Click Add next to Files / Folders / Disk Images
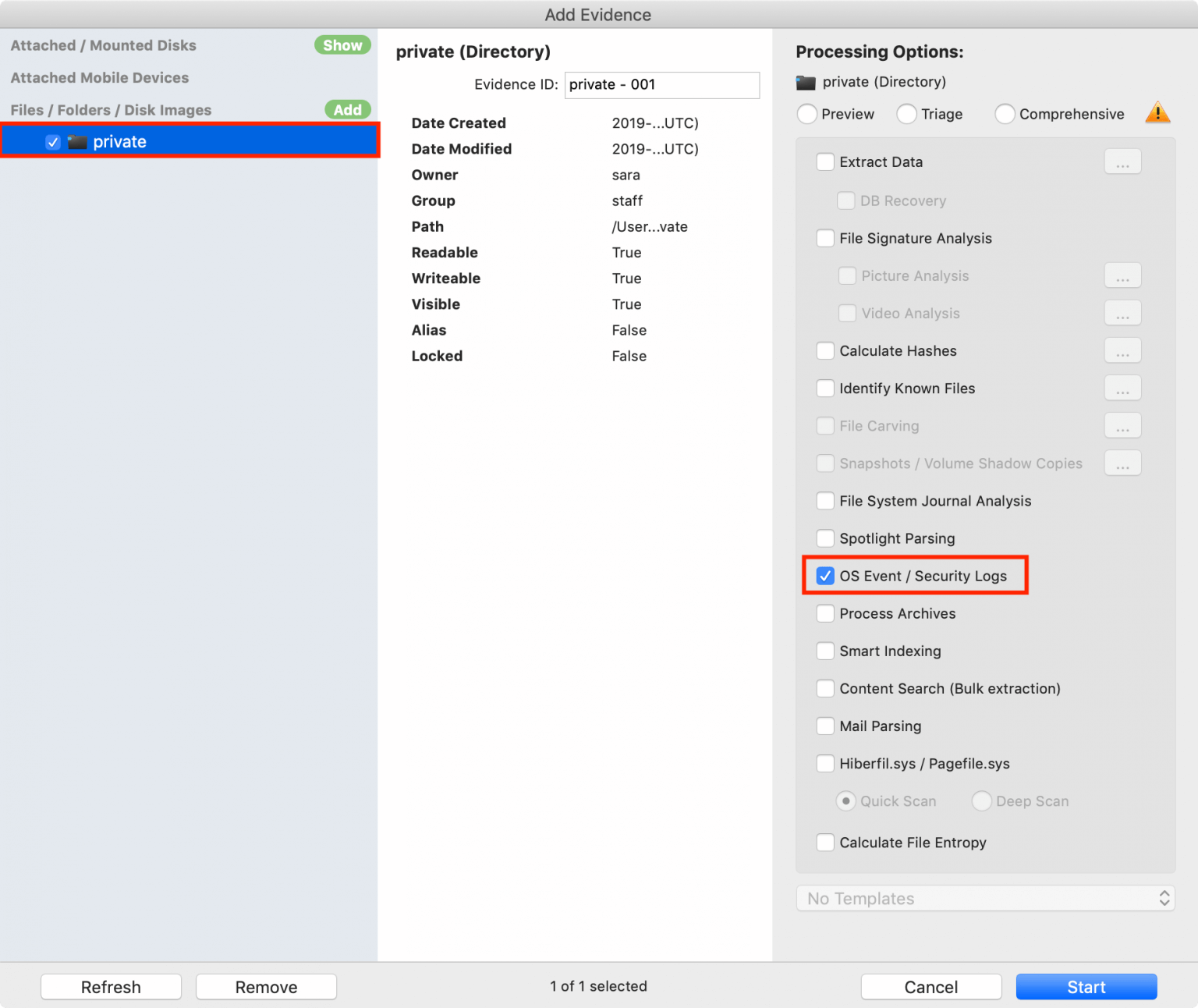Viewport: 1198px width, 1008px height. point(347,109)
